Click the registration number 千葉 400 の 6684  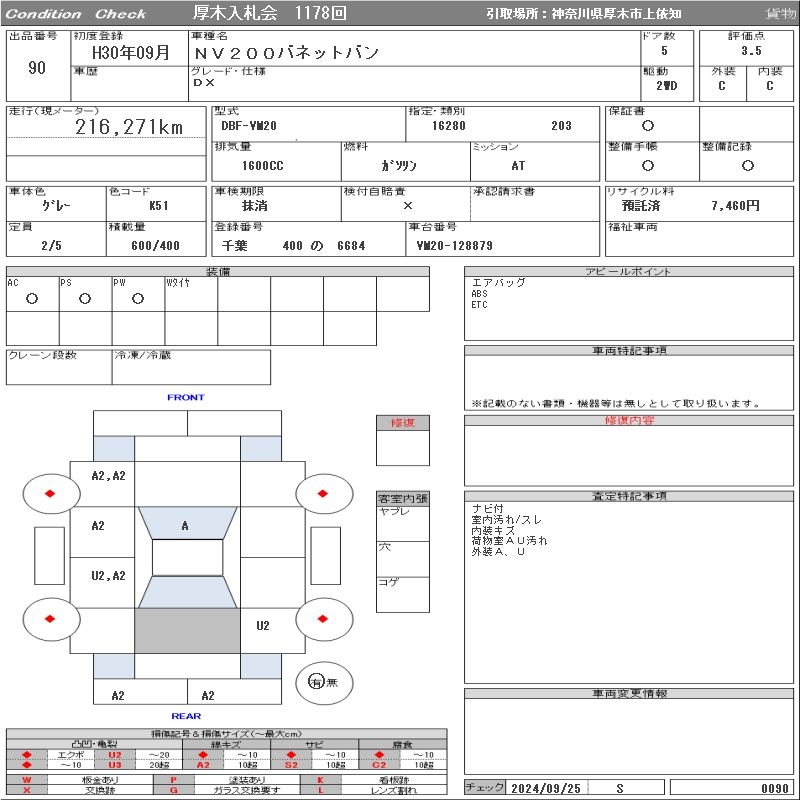(293, 245)
